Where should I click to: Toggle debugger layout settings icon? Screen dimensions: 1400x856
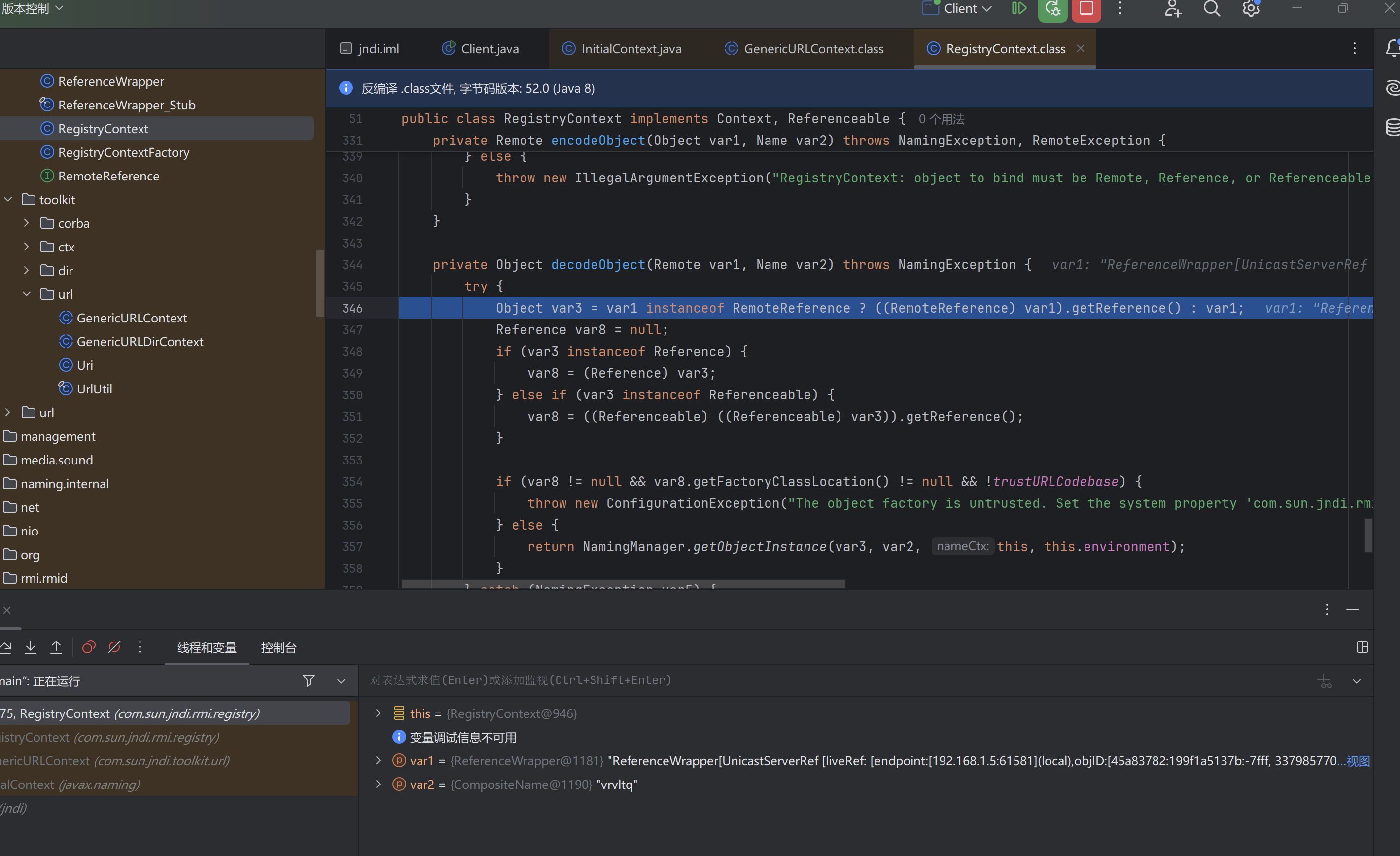pyautogui.click(x=1362, y=647)
